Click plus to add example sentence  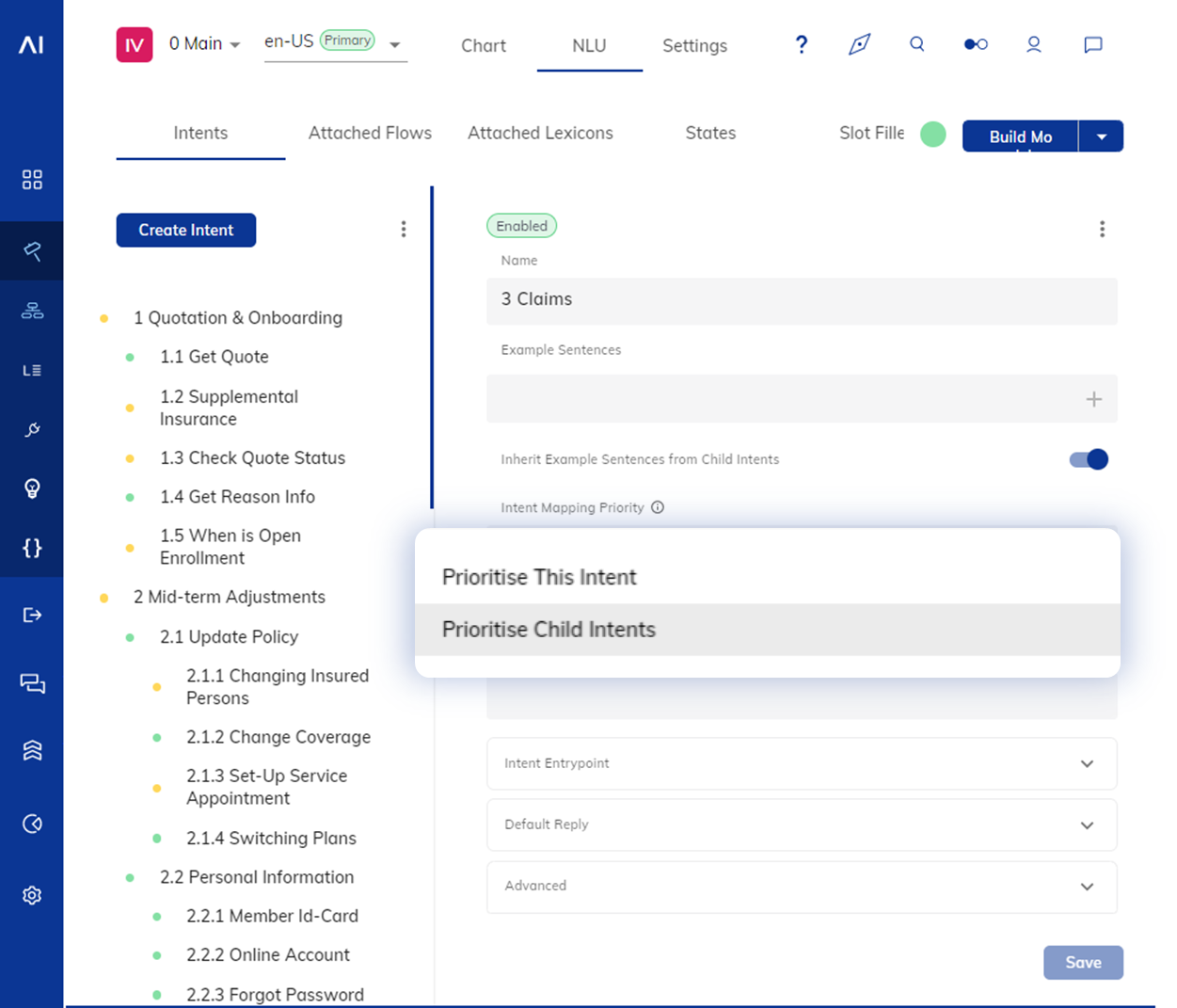pyautogui.click(x=1094, y=399)
